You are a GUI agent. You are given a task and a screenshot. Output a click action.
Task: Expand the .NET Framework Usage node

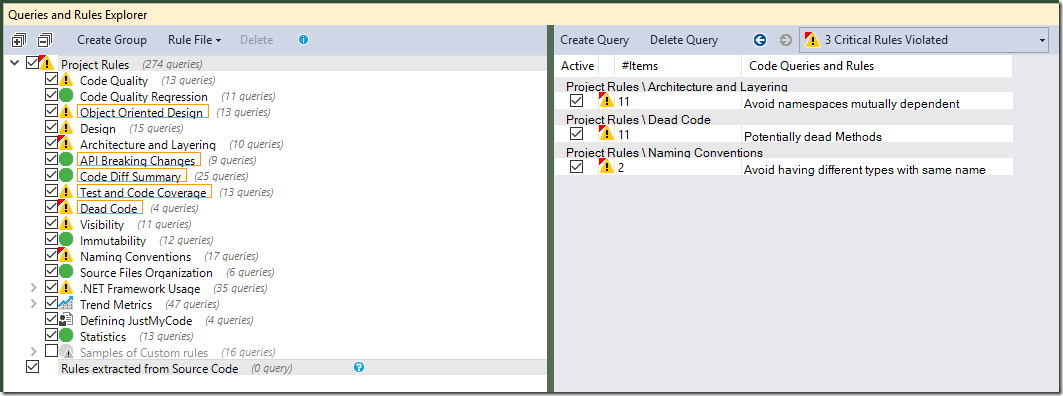[x=34, y=288]
